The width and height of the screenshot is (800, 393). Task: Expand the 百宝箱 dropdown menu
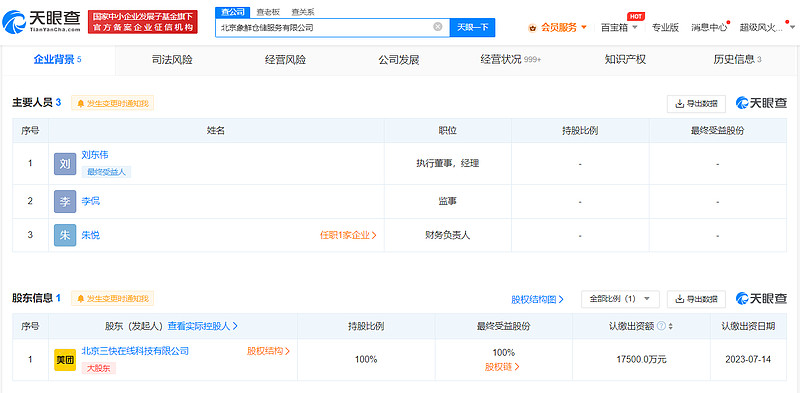619,28
